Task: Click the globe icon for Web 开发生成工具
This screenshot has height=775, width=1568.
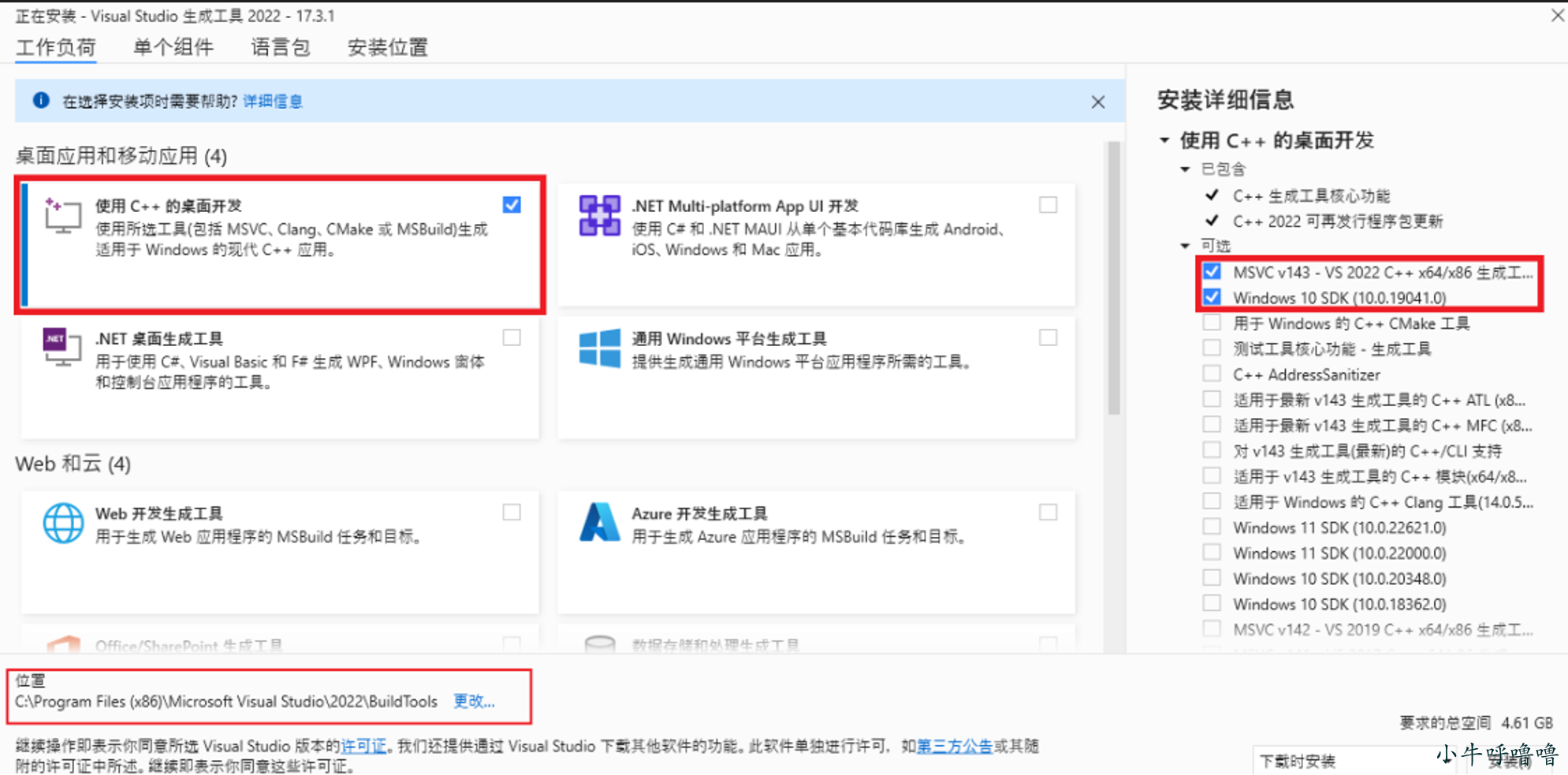Action: 63,523
